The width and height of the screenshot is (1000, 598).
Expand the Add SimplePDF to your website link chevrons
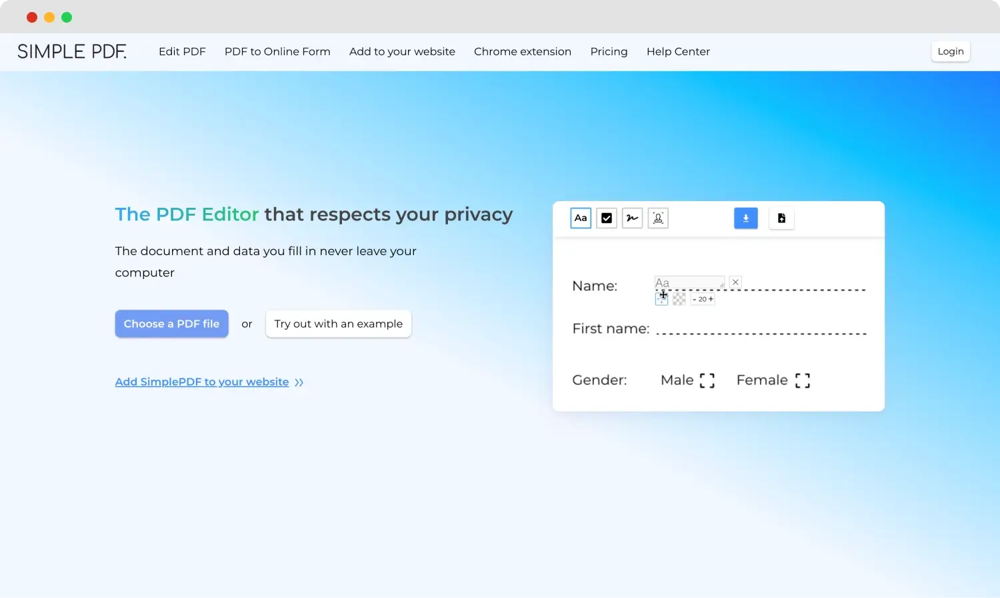click(299, 382)
